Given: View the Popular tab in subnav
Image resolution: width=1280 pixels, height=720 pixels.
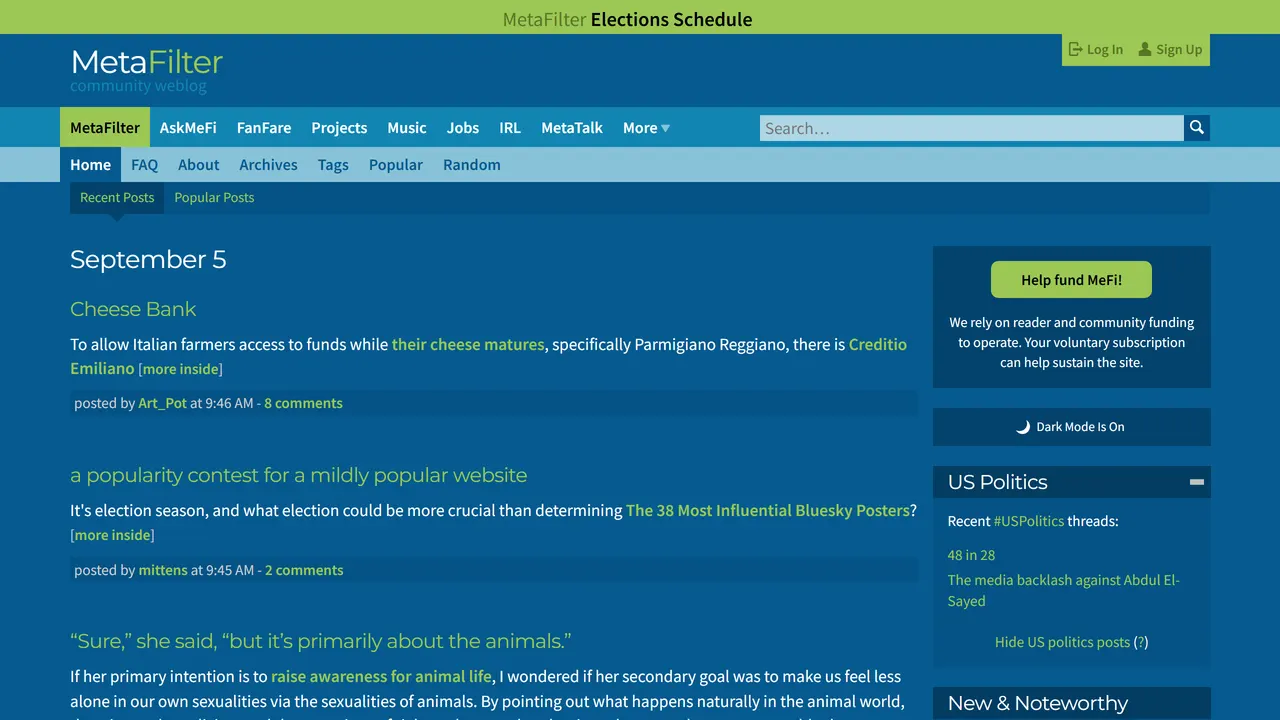Looking at the screenshot, I should [x=396, y=165].
